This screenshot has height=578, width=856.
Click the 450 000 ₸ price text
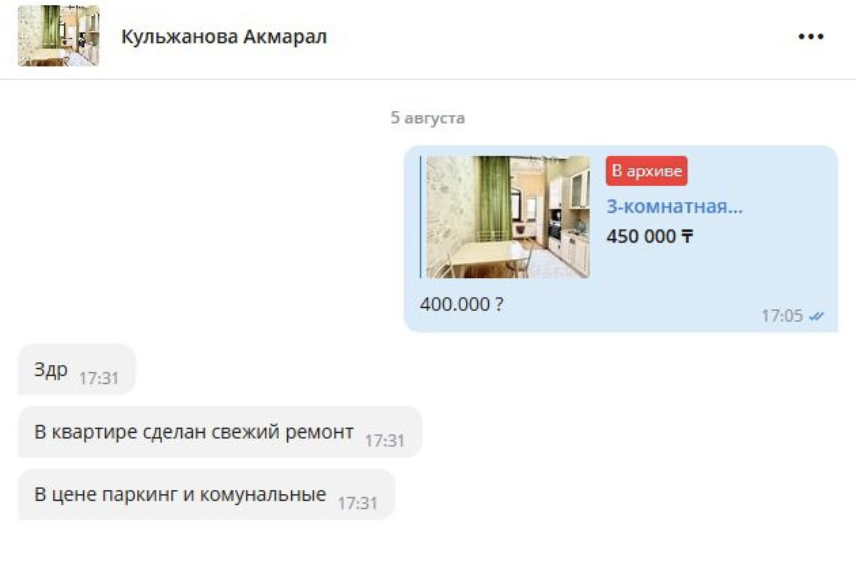pyautogui.click(x=650, y=236)
